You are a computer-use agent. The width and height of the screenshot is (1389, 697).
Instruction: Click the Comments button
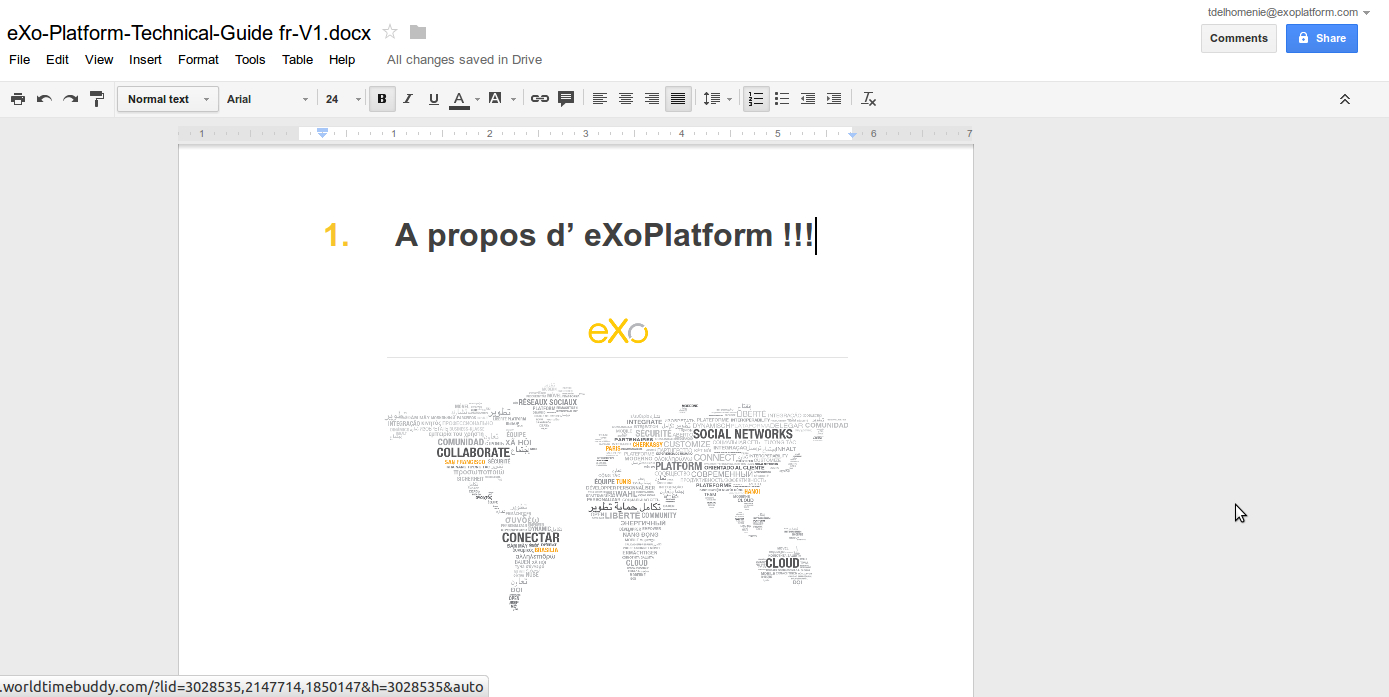[1238, 38]
